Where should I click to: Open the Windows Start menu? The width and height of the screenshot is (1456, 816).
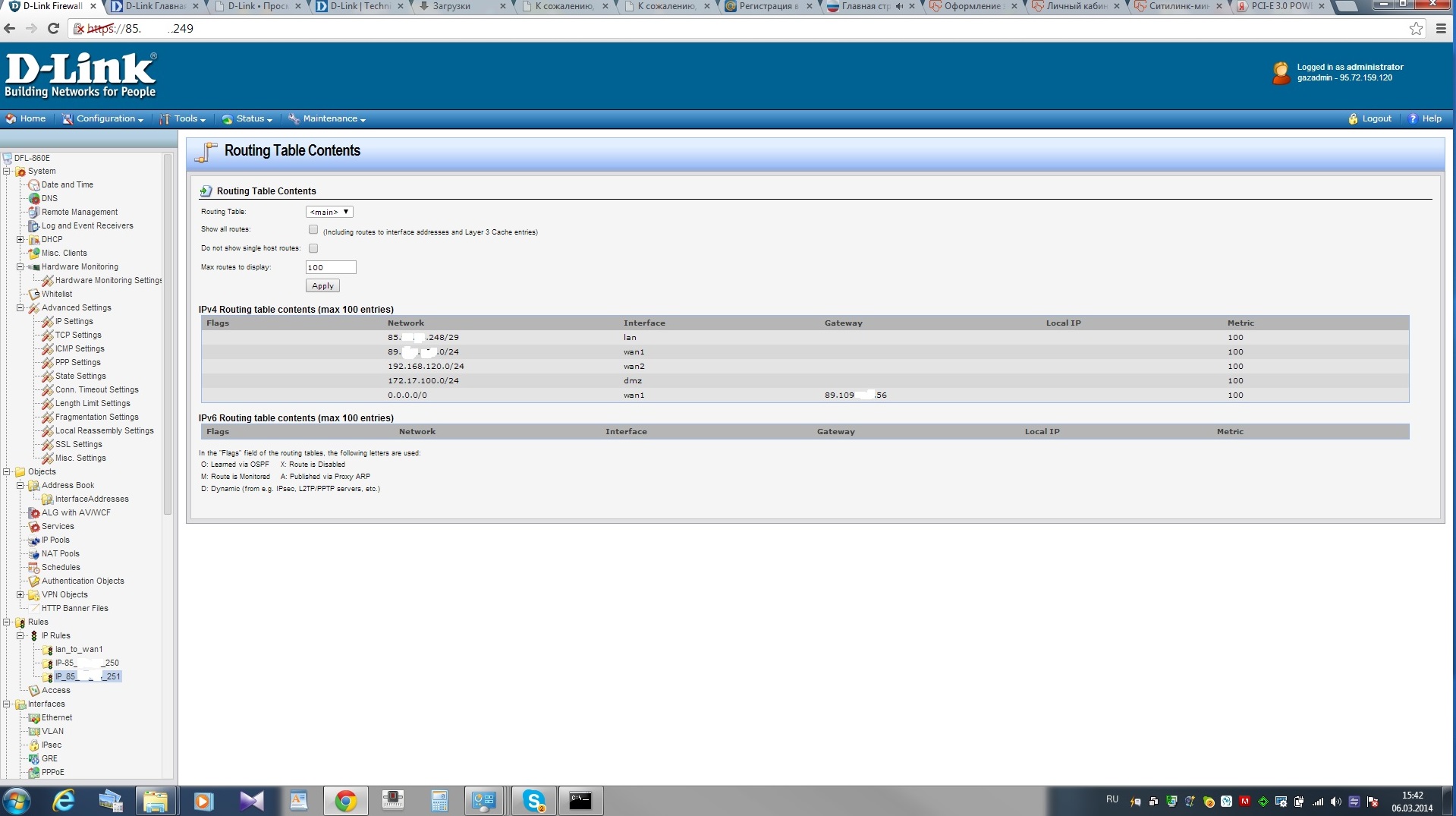pos(17,801)
